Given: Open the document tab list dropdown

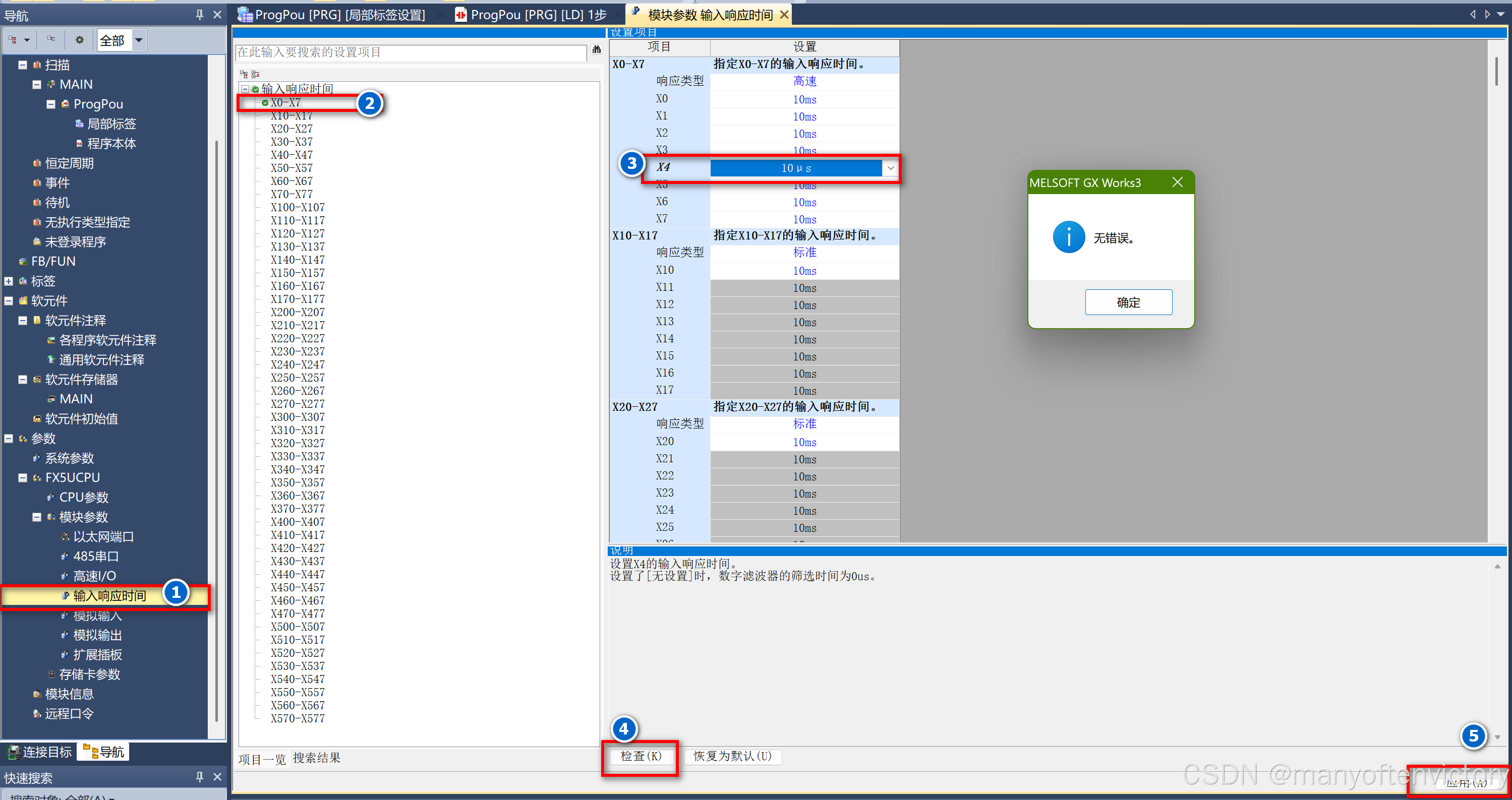Looking at the screenshot, I should (x=1501, y=14).
